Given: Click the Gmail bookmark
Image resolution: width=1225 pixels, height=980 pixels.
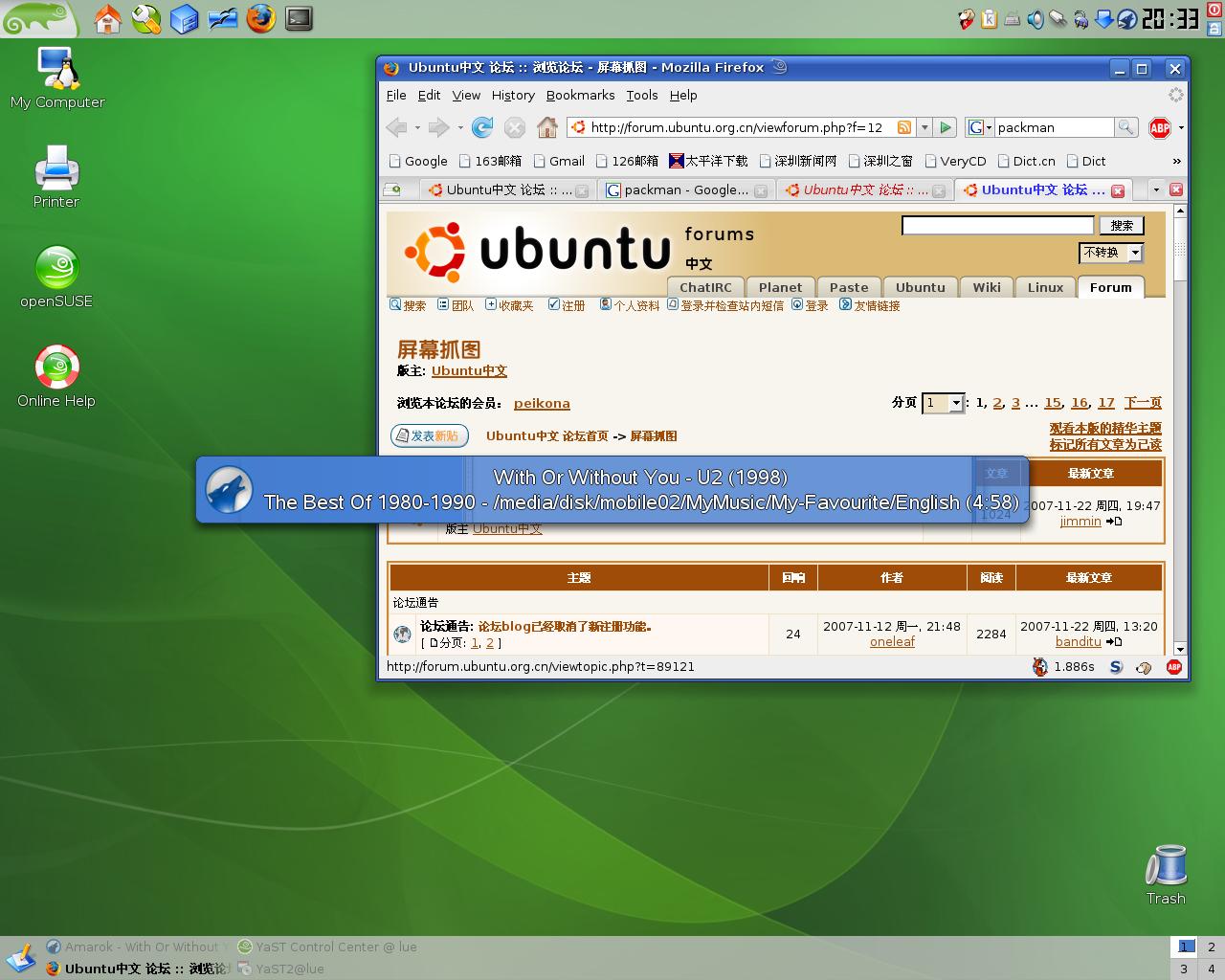Looking at the screenshot, I should [x=559, y=161].
